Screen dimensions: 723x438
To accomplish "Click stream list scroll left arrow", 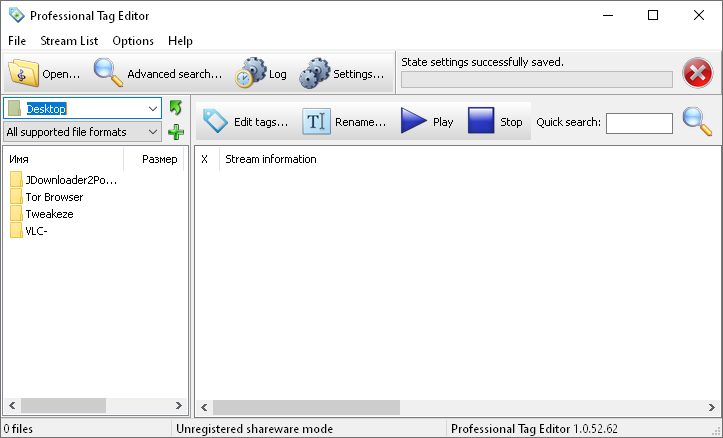I will tap(204, 408).
